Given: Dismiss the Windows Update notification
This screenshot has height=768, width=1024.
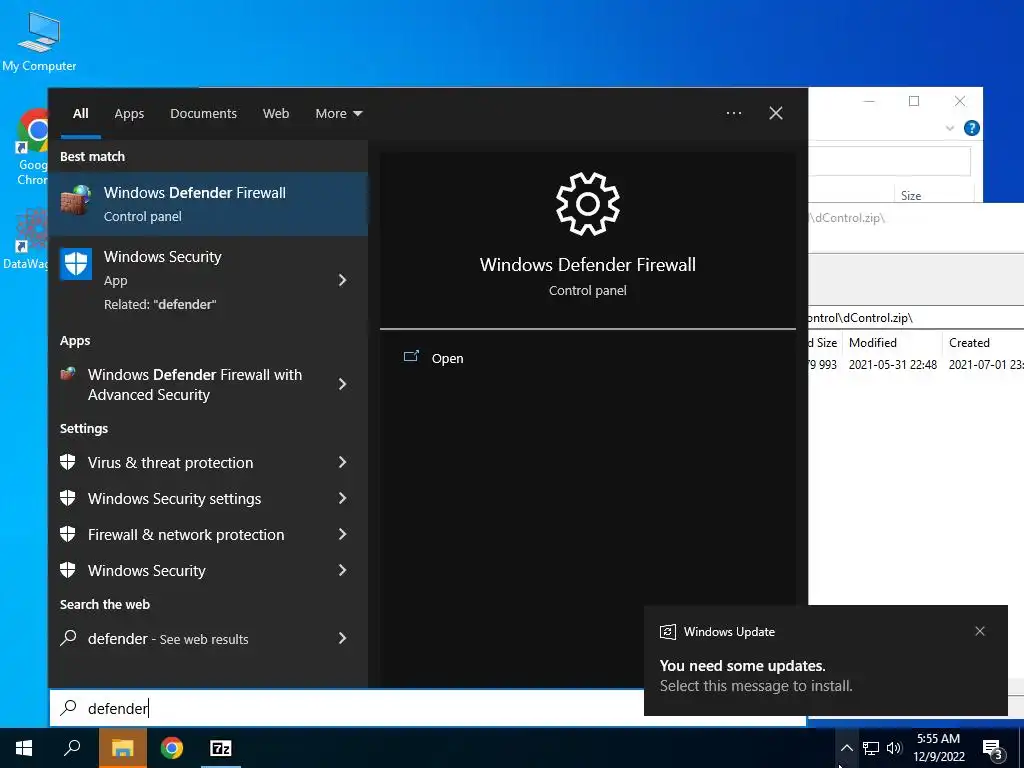Looking at the screenshot, I should tap(980, 631).
